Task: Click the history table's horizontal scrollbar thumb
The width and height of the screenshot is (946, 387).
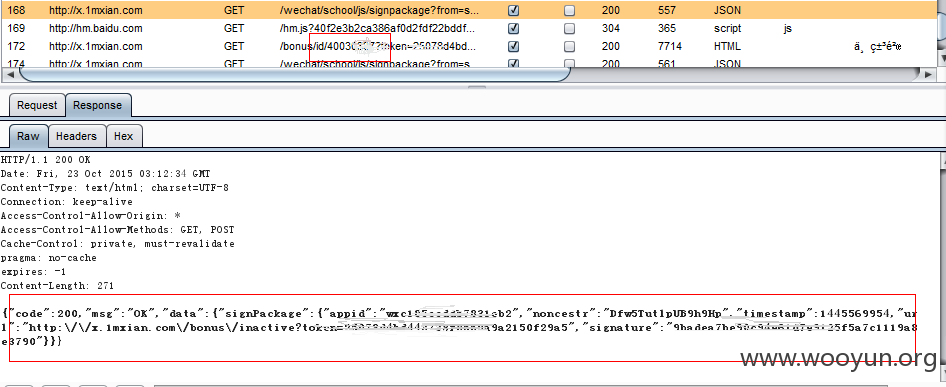Action: pos(294,74)
